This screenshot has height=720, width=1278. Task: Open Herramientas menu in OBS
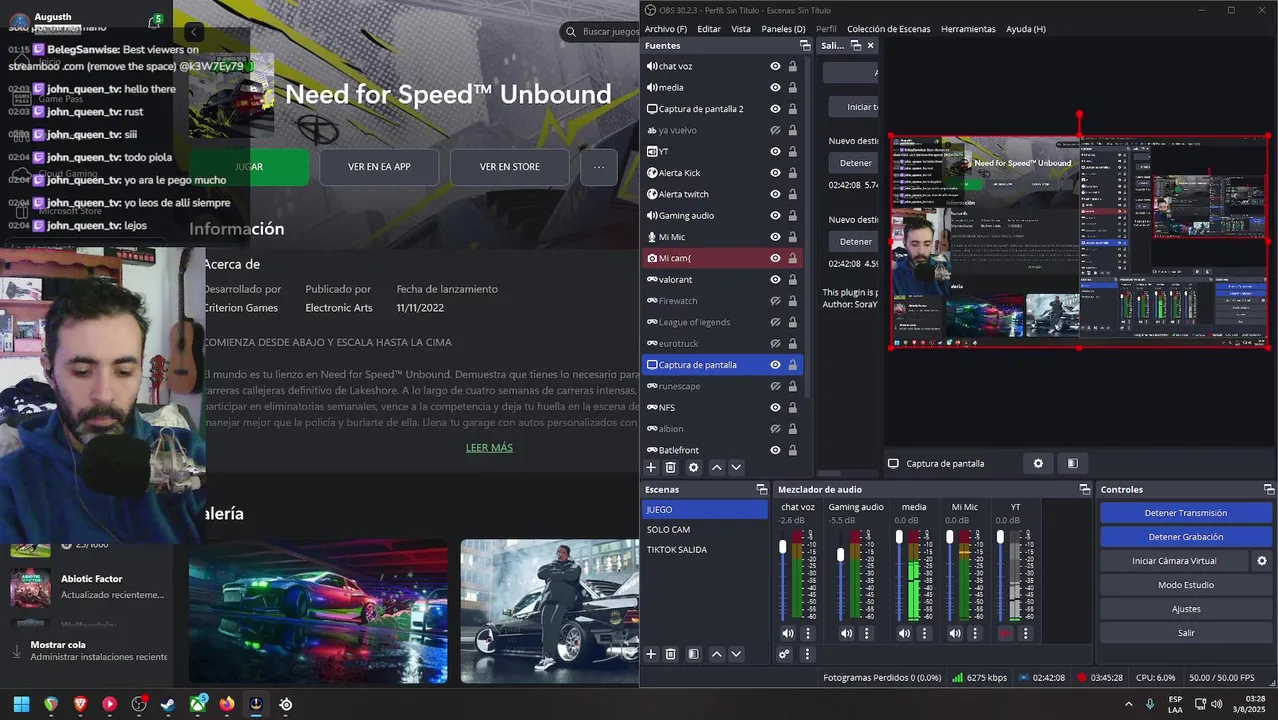pos(968,29)
